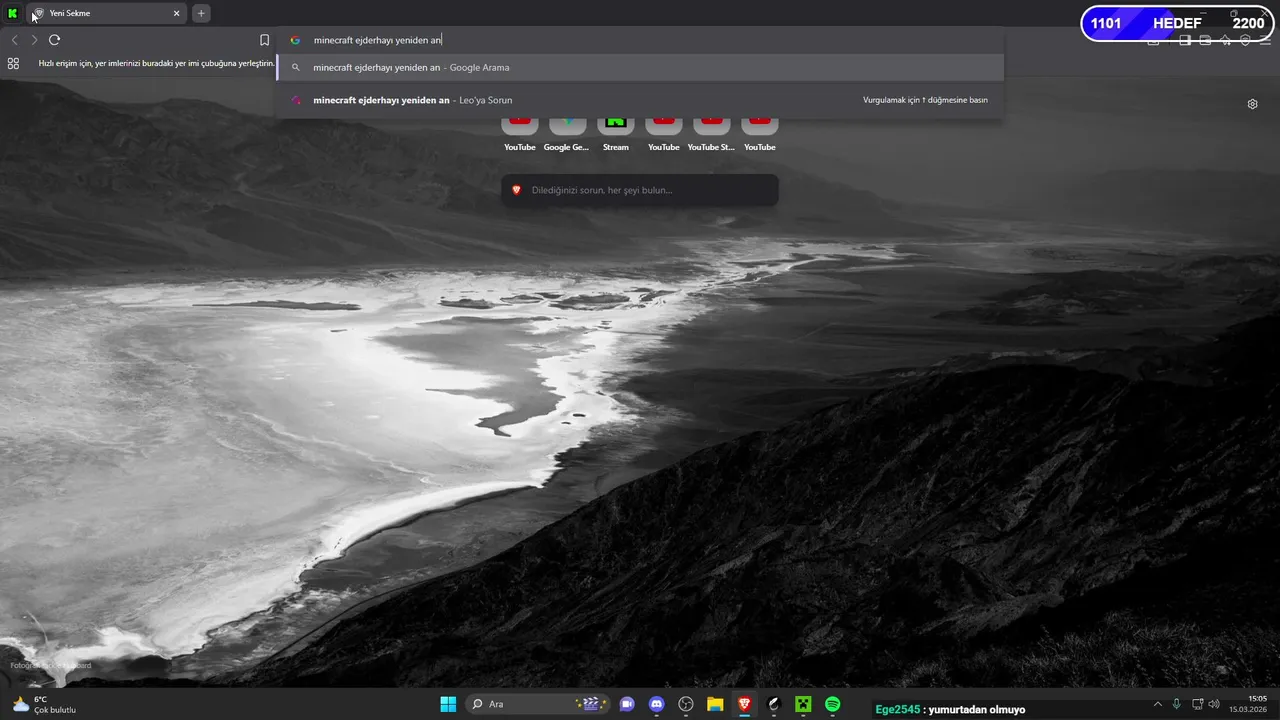Image resolution: width=1280 pixels, height=720 pixels.
Task: Select the Leo'ya Sorun suggestion
Action: [640, 100]
